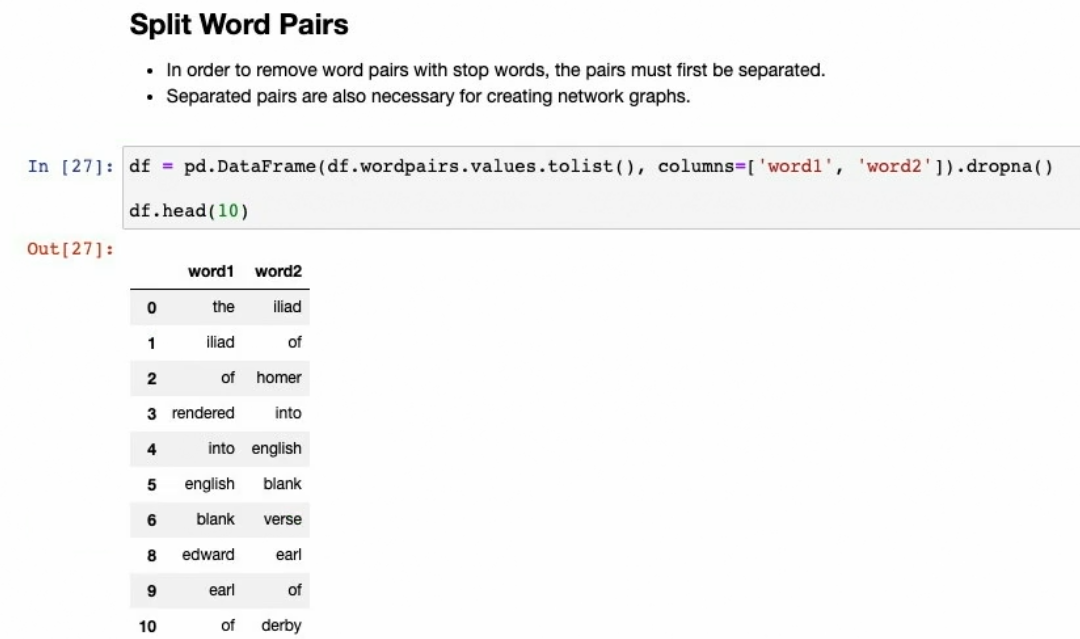The image size is (1080, 639).
Task: Click the df.head(10) line in the code cell
Action: tap(180, 213)
